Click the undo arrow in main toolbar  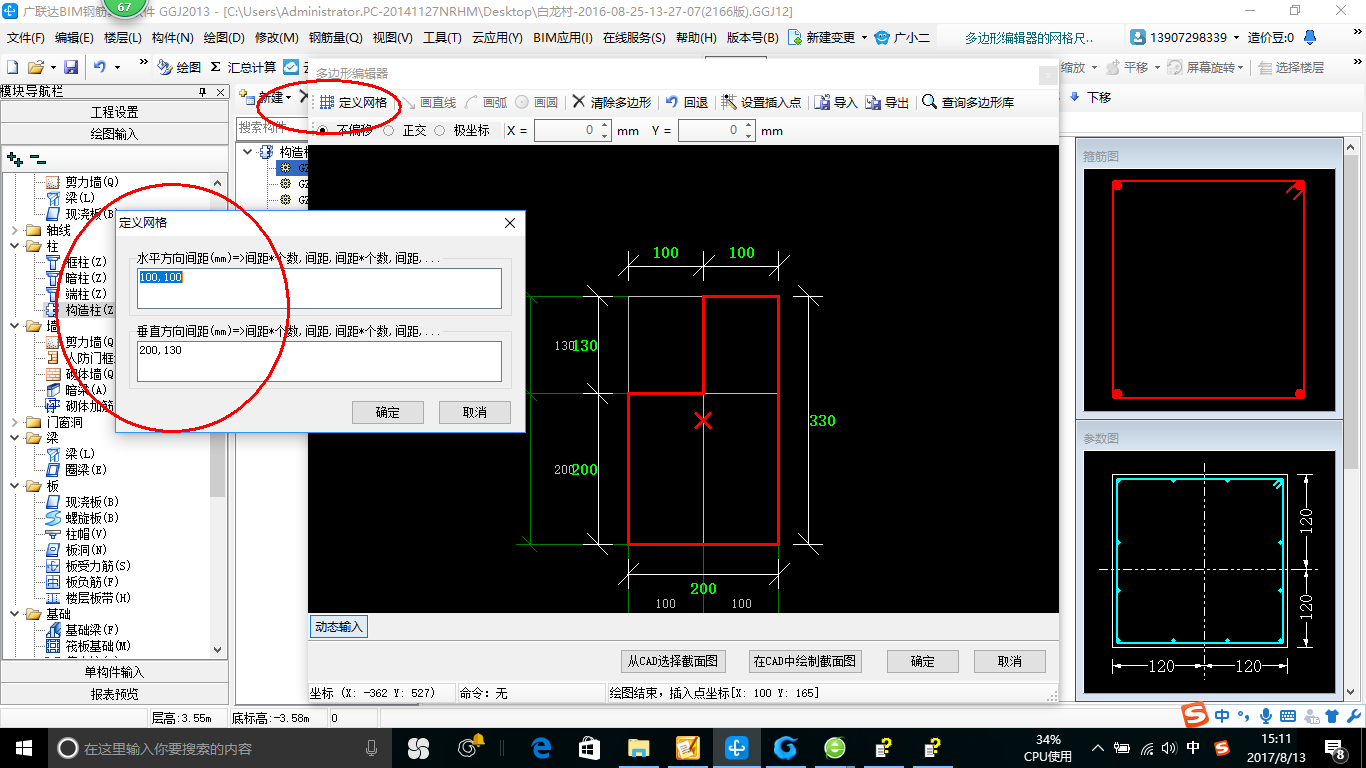pos(100,67)
